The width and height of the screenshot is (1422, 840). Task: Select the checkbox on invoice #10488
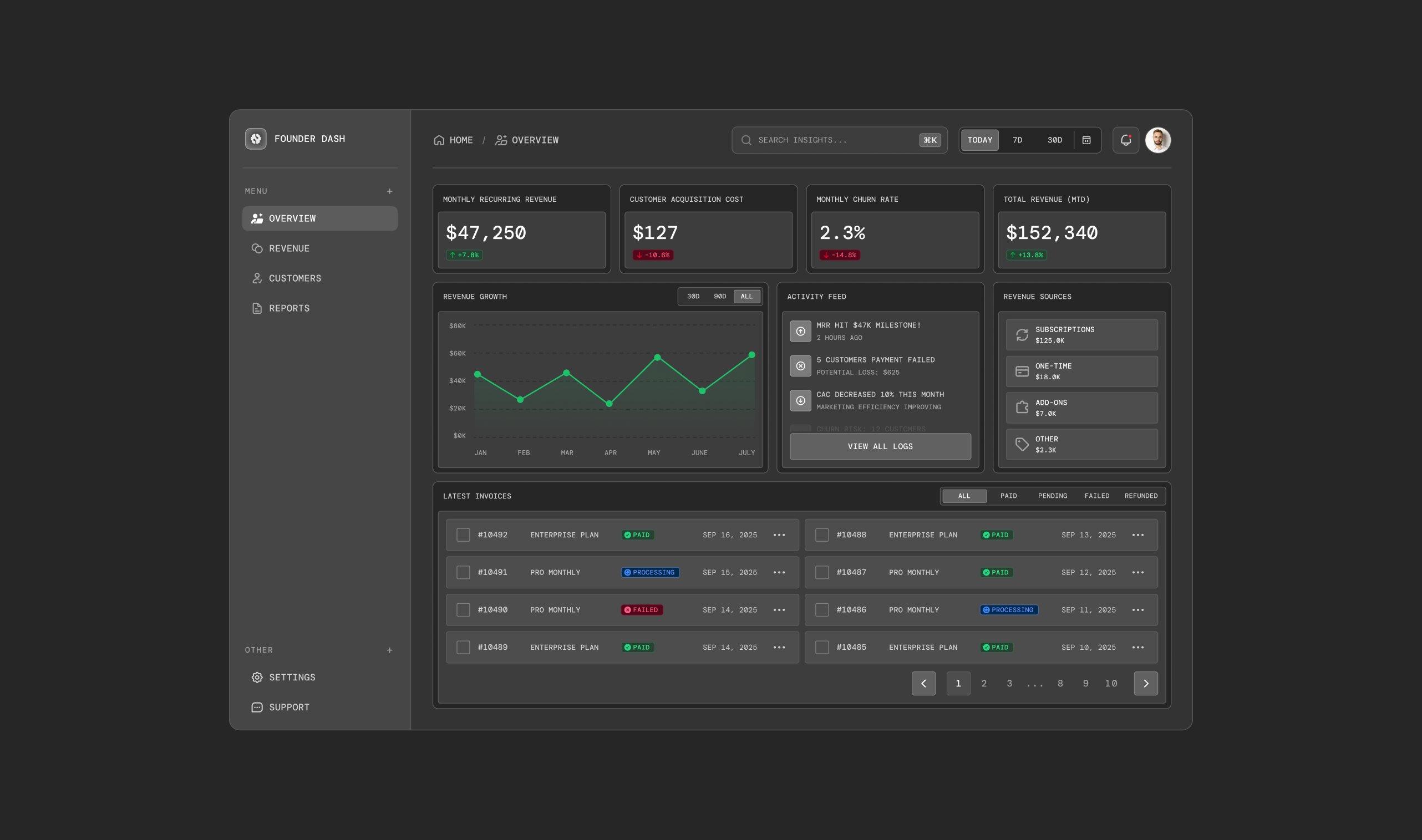(x=822, y=534)
